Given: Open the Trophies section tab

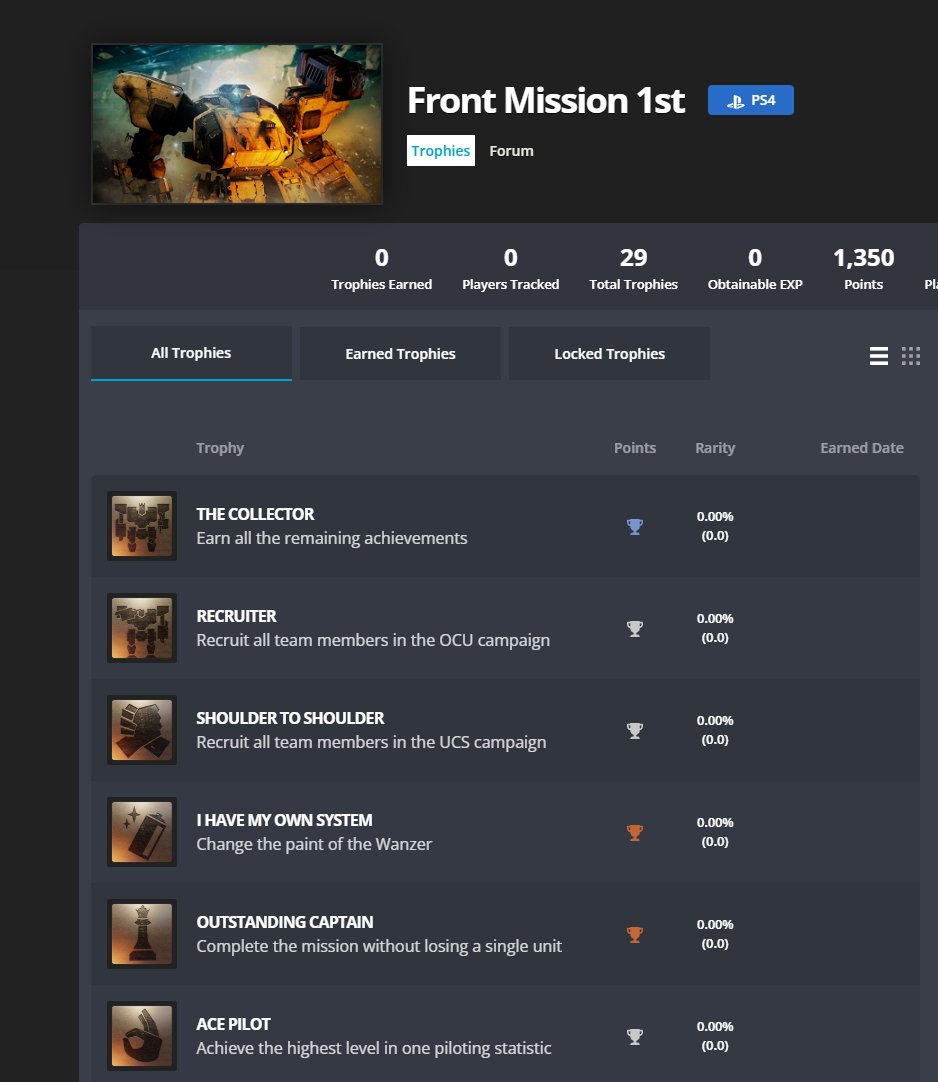Looking at the screenshot, I should click(440, 150).
